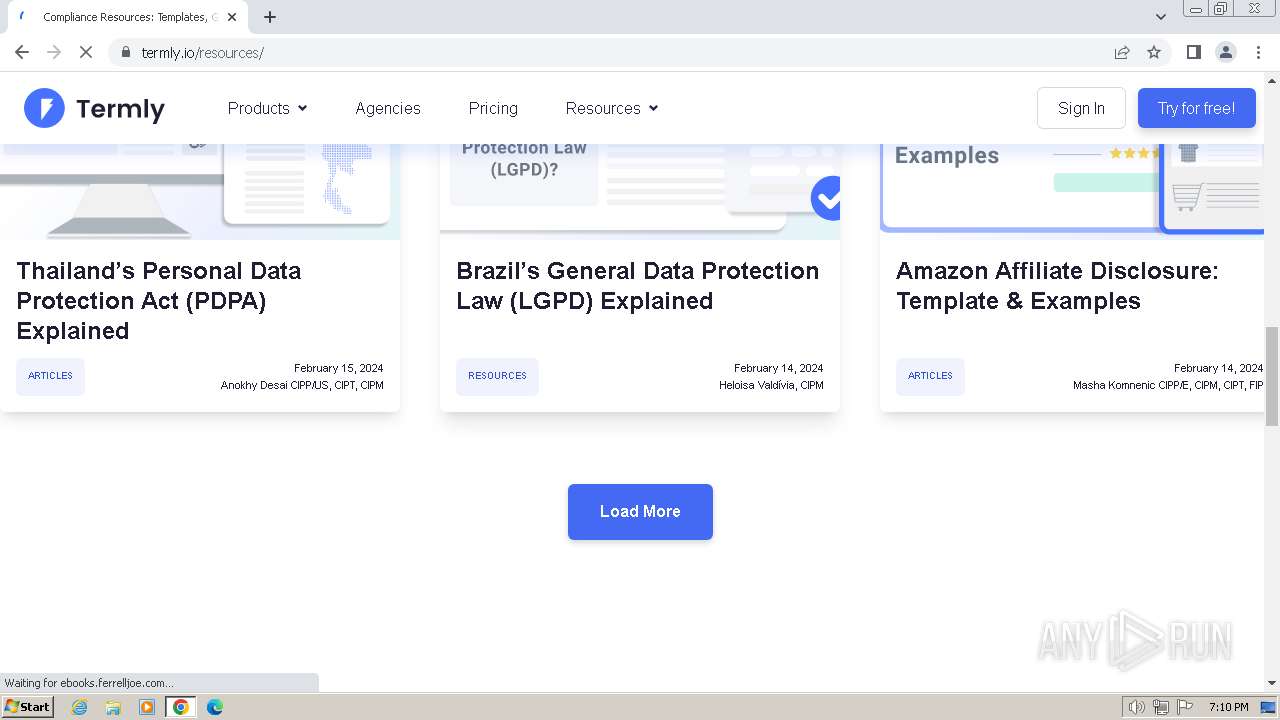Click the Action Center flag tray icon

(x=1185, y=707)
